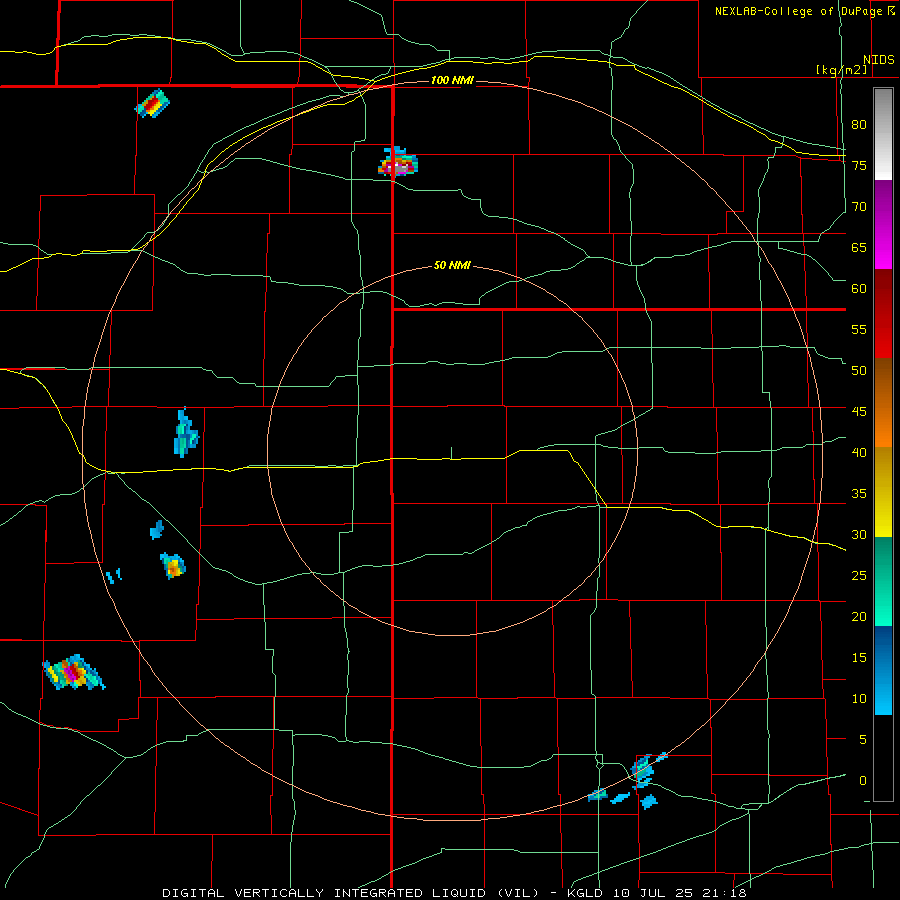The image size is (900, 900).
Task: Click the 100 NMI range ring label
Action: coord(452,80)
